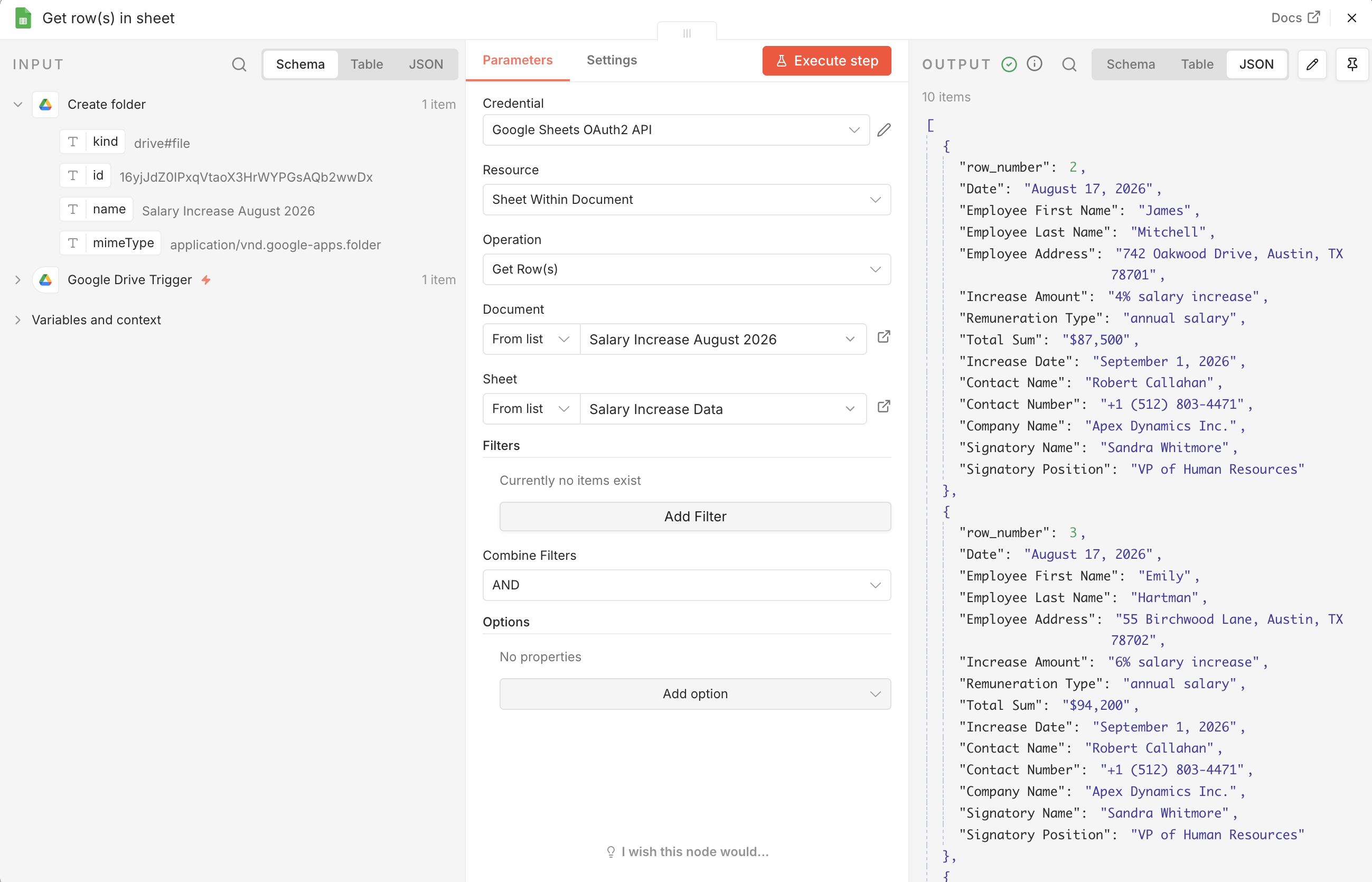Open the sheet external link icon
1372x882 pixels.
tap(884, 407)
